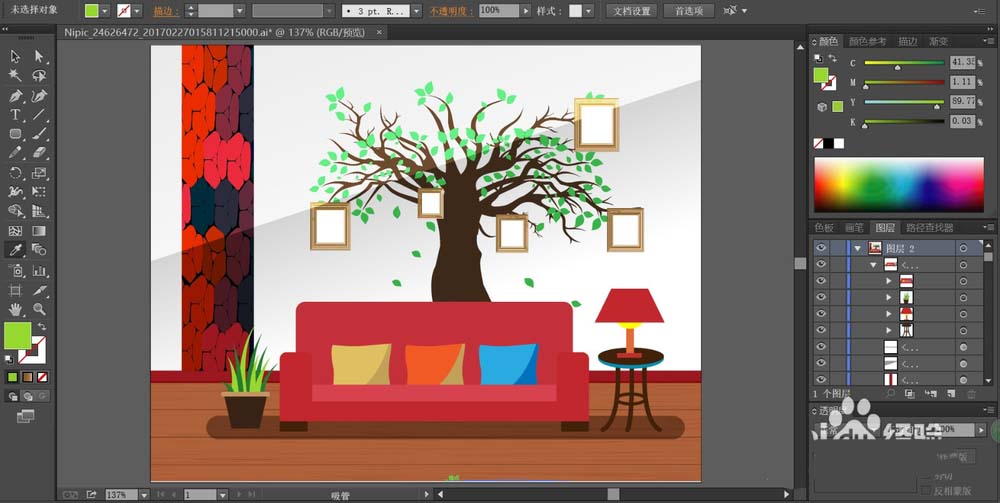Image resolution: width=1000 pixels, height=503 pixels.
Task: Switch to the 渐变 tab
Action: [938, 41]
